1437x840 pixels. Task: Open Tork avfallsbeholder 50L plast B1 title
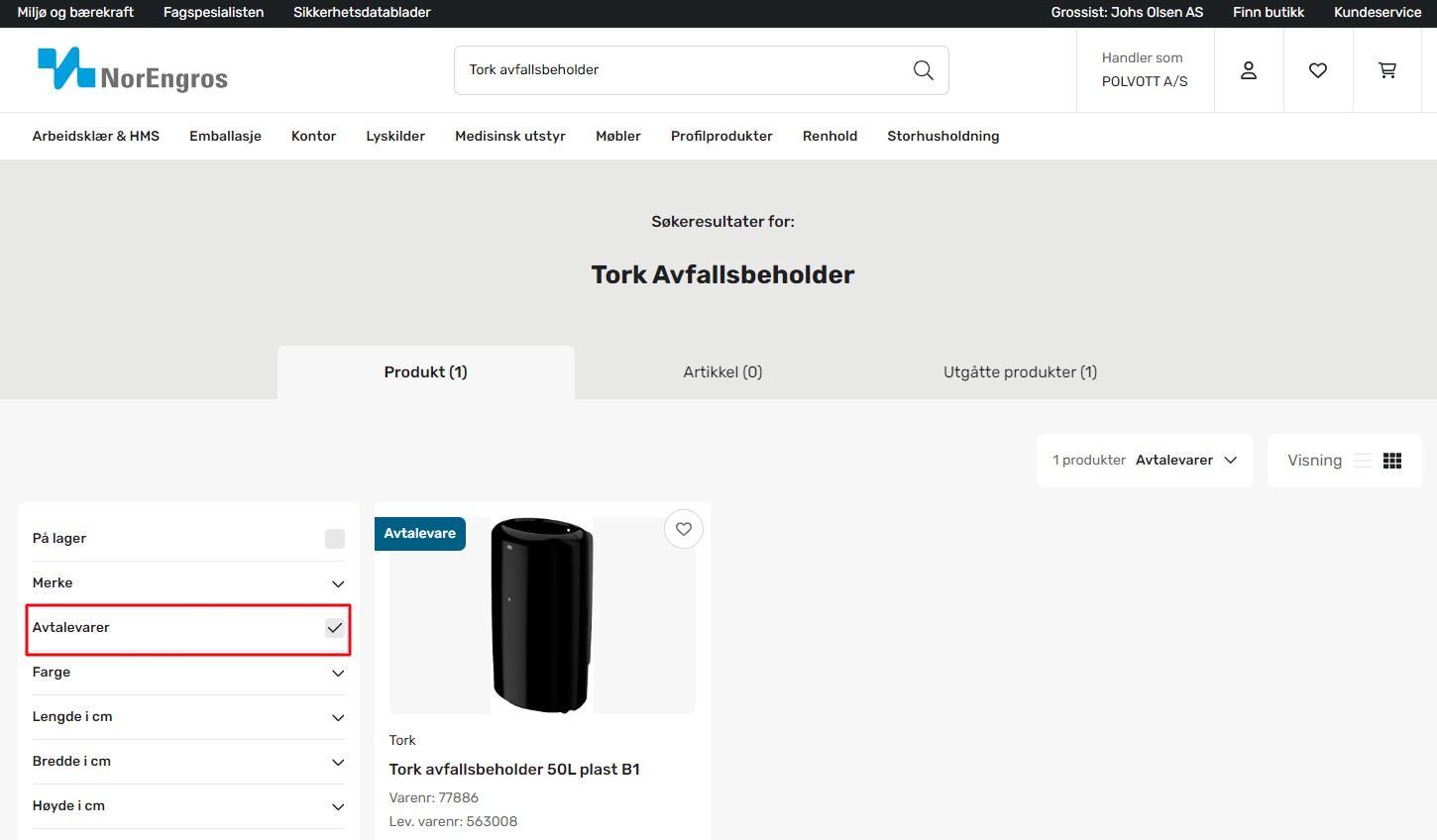[514, 770]
